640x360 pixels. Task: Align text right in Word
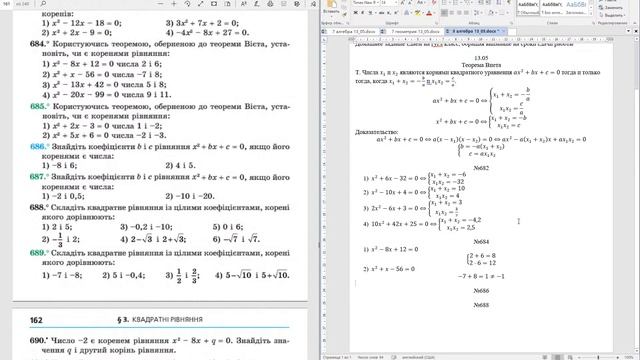click(459, 13)
